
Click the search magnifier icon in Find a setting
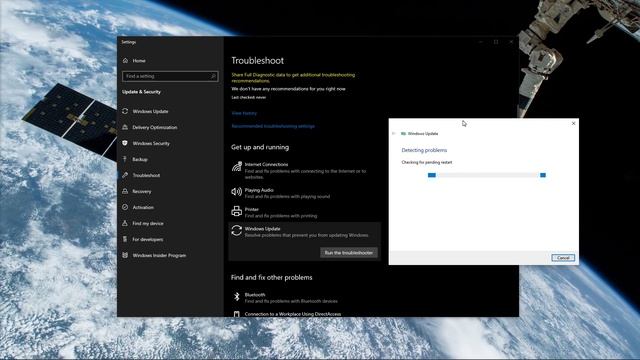coord(213,76)
